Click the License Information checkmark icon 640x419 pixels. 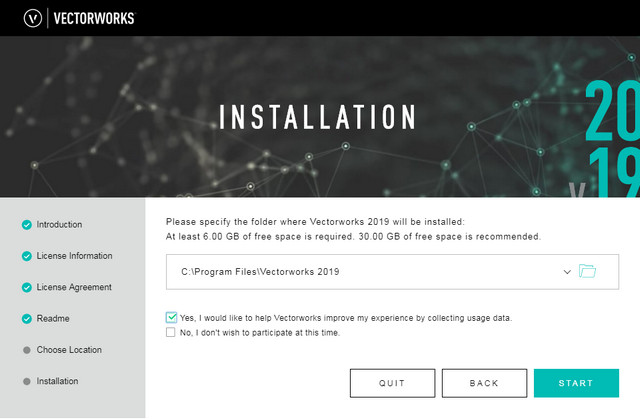(x=26, y=256)
